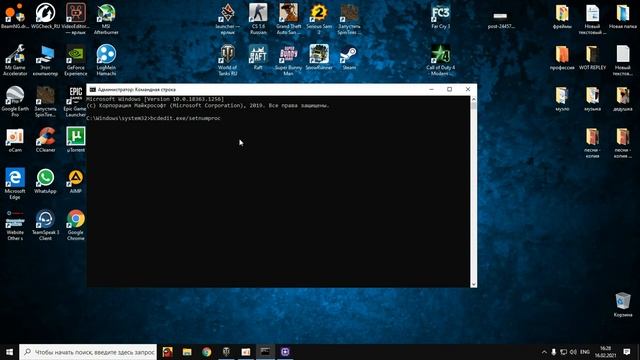The image size is (640, 360).
Task: Maximize the Command Prompt window
Action: tap(449, 89)
